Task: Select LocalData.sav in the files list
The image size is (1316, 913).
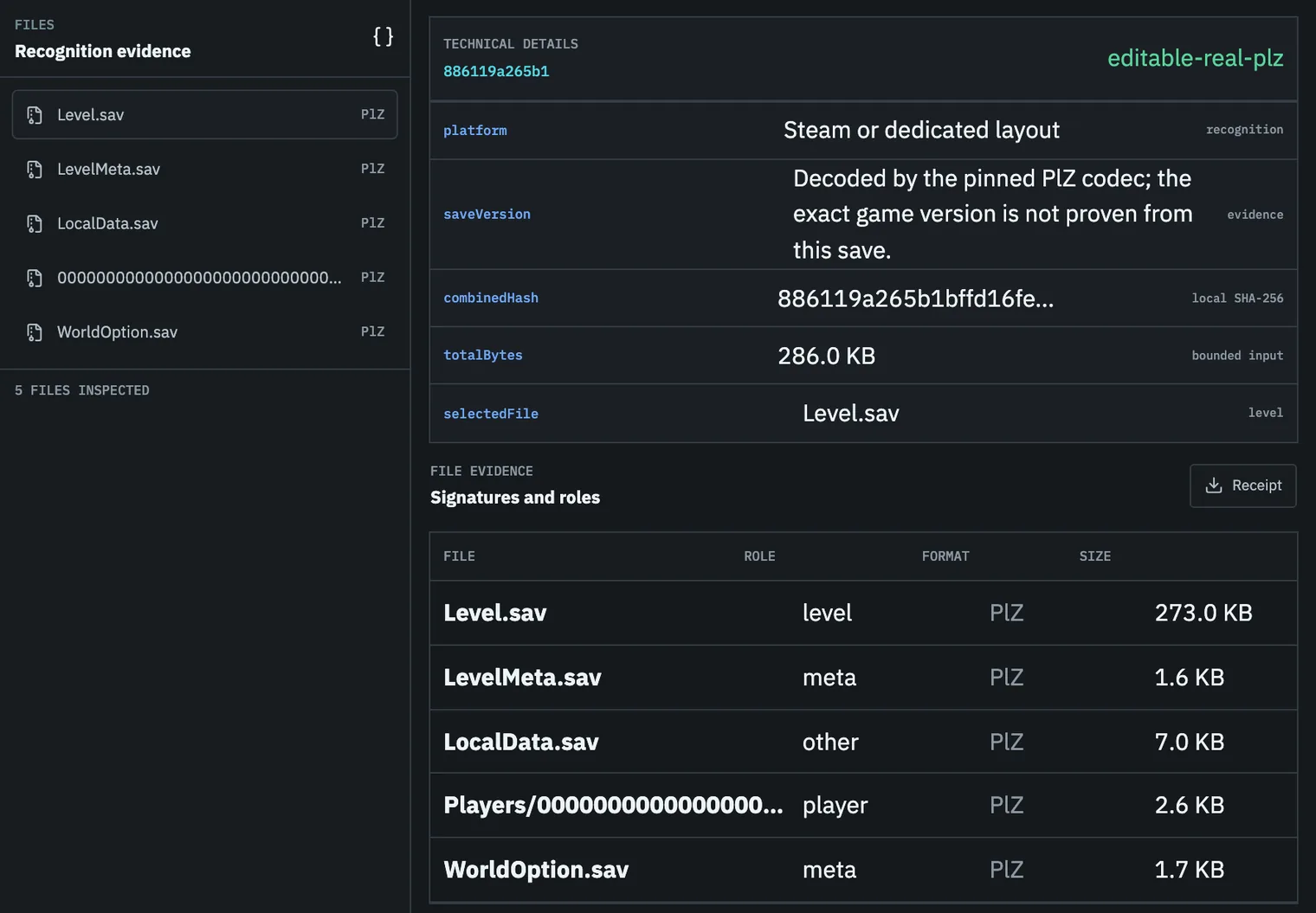Action: pos(205,223)
